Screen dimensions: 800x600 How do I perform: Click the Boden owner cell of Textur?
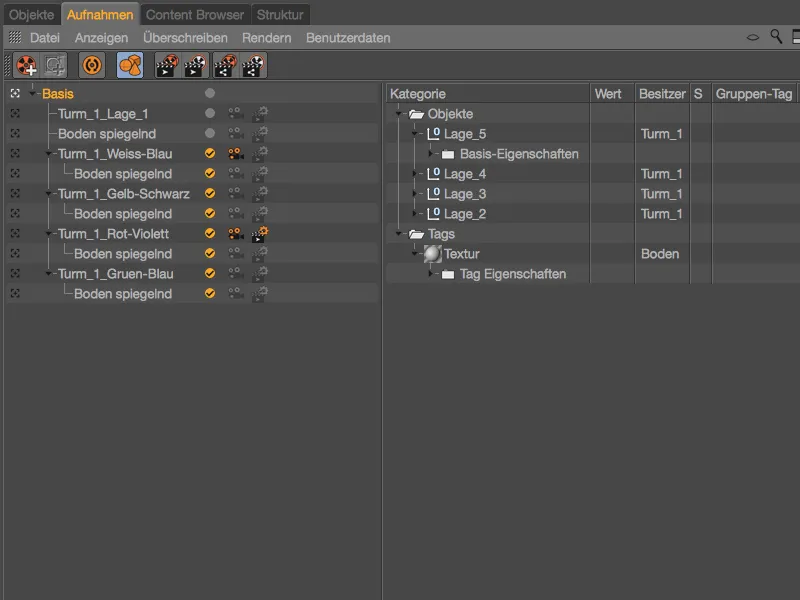(660, 254)
